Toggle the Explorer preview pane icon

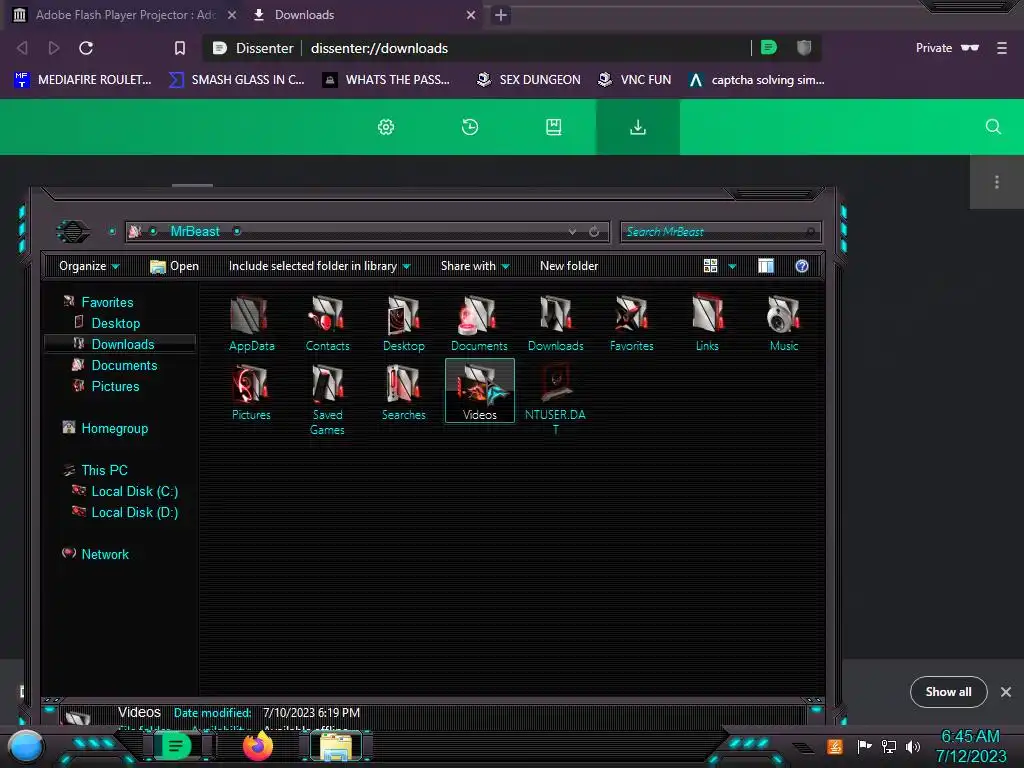[x=766, y=266]
